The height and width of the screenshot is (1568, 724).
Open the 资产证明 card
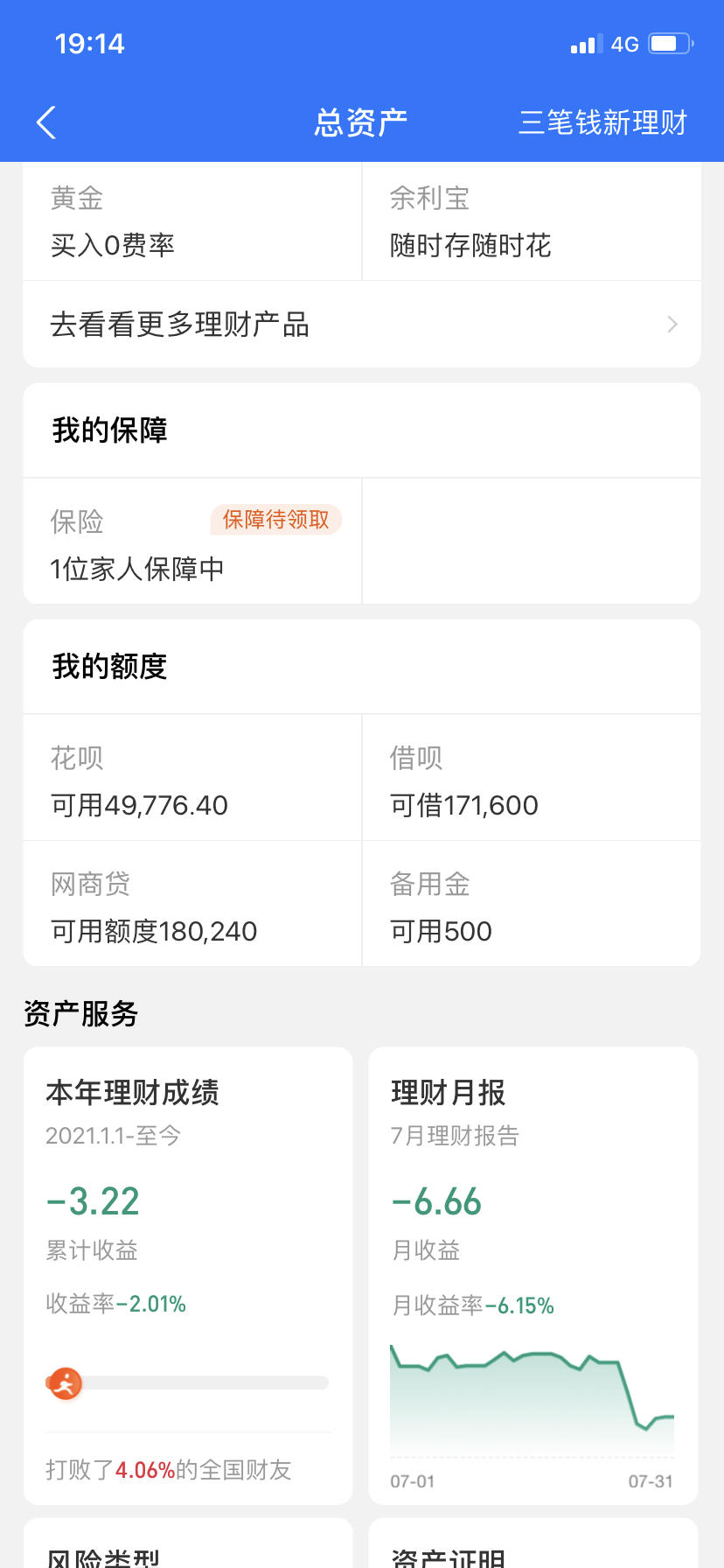coord(533,1543)
